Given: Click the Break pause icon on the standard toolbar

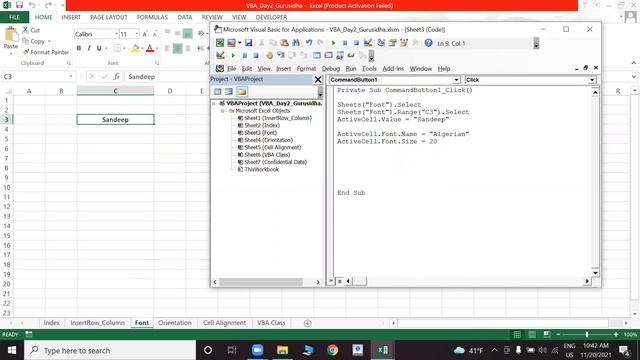Looking at the screenshot, I should tap(345, 43).
